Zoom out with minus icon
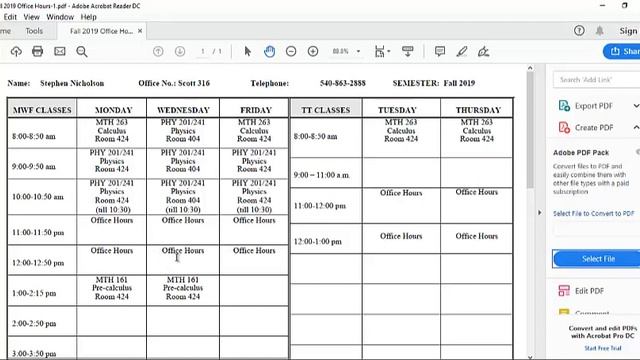Screen dimensions: 640x360 291,51
